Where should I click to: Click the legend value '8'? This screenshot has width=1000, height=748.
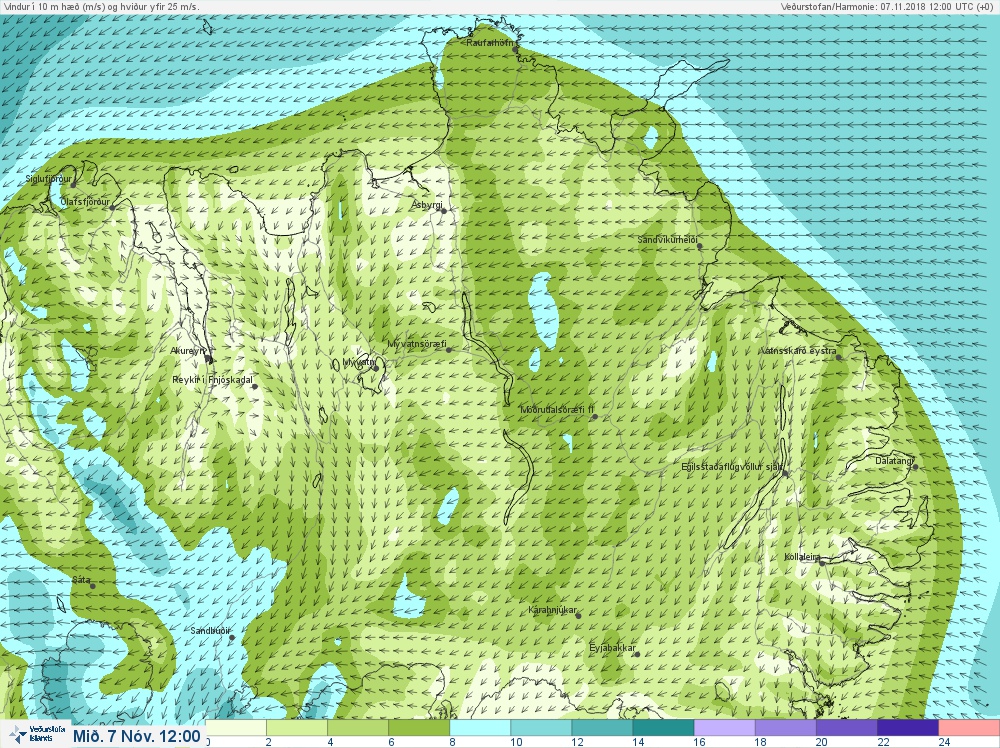[452, 742]
